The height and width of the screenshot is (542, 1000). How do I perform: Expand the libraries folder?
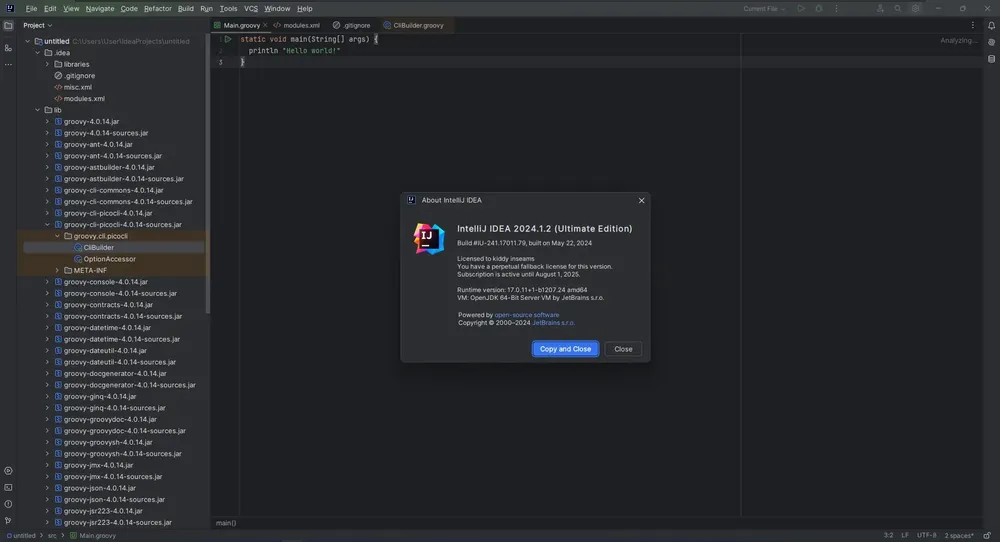(x=47, y=64)
